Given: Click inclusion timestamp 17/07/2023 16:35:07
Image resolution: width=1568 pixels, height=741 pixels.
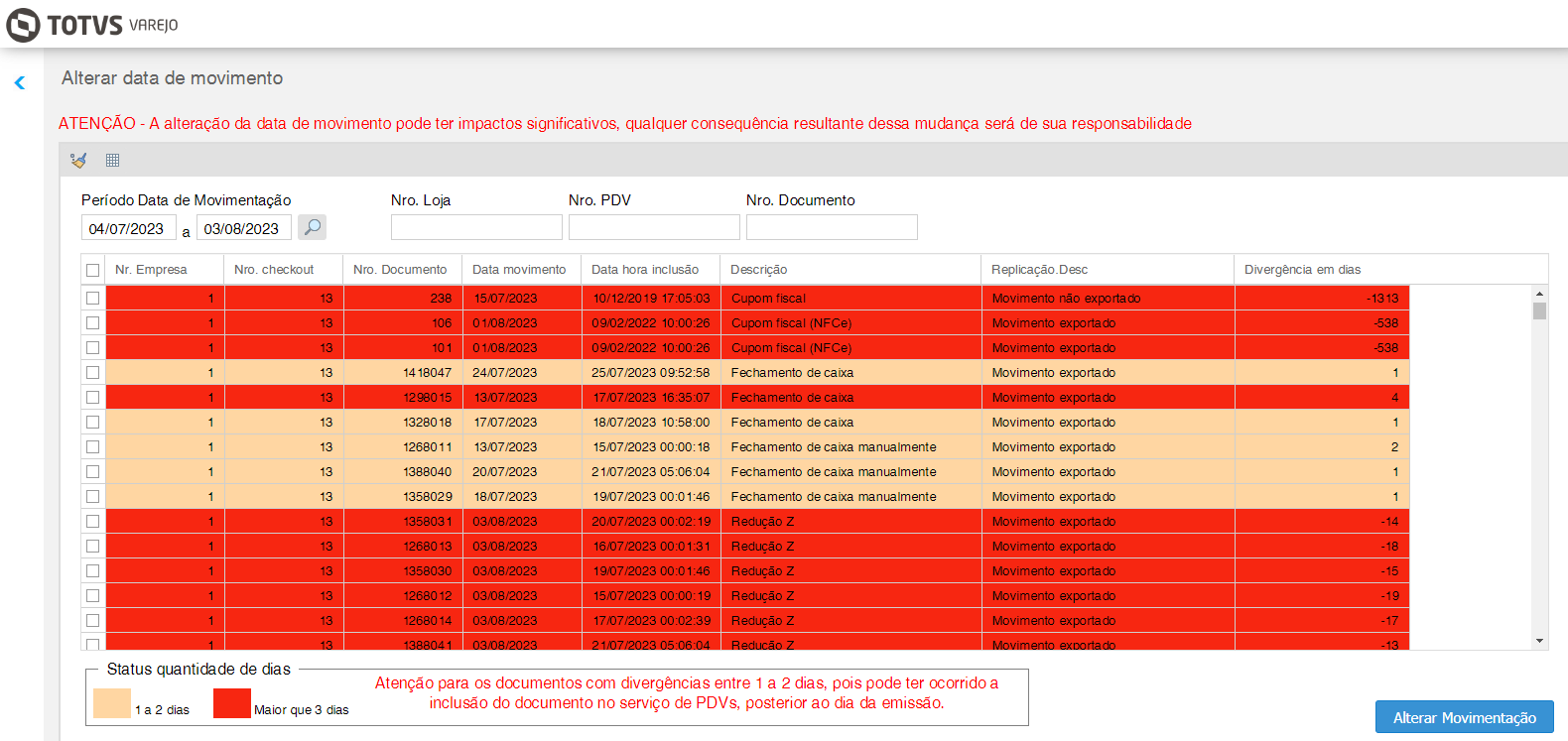Looking at the screenshot, I should pyautogui.click(x=651, y=397).
